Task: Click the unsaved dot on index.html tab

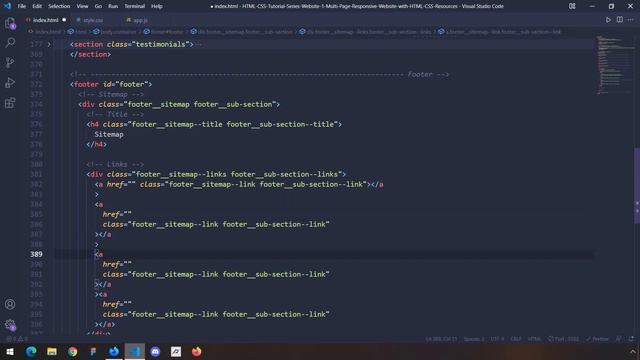Action: (x=64, y=20)
